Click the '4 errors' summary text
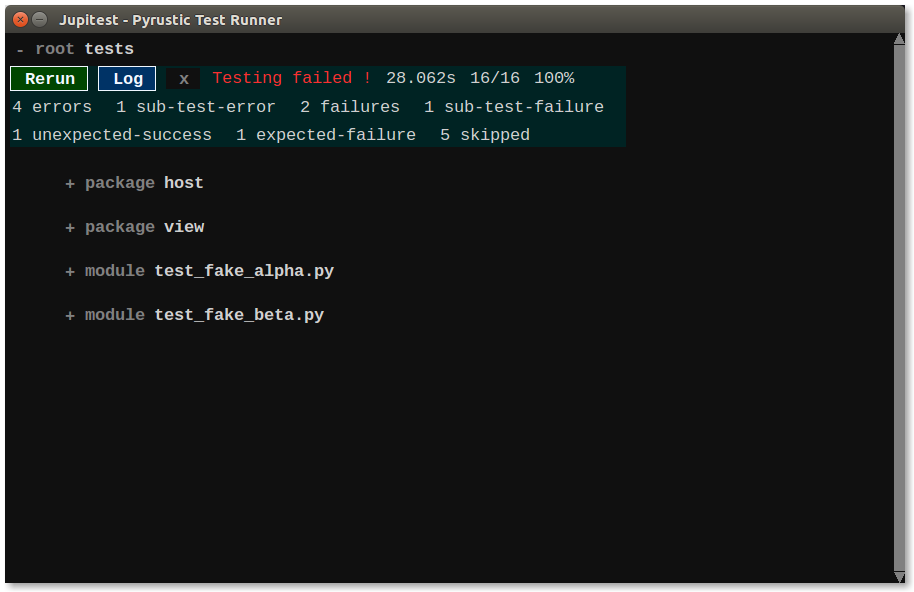Viewport: 914px width, 592px height. click(x=52, y=107)
